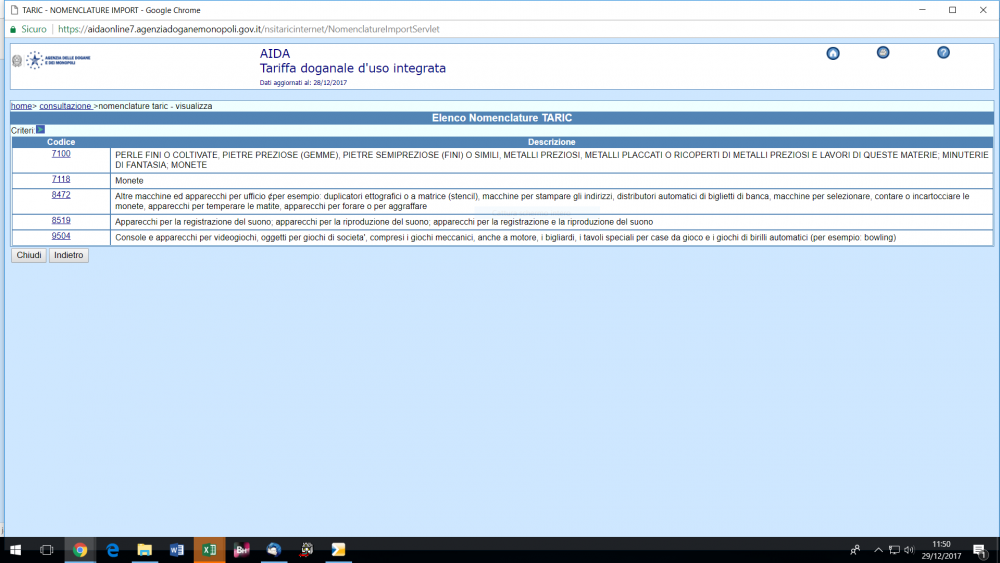Viewport: 1000px width, 563px height.
Task: Open nomenclature code 9504
Action: [x=61, y=236]
